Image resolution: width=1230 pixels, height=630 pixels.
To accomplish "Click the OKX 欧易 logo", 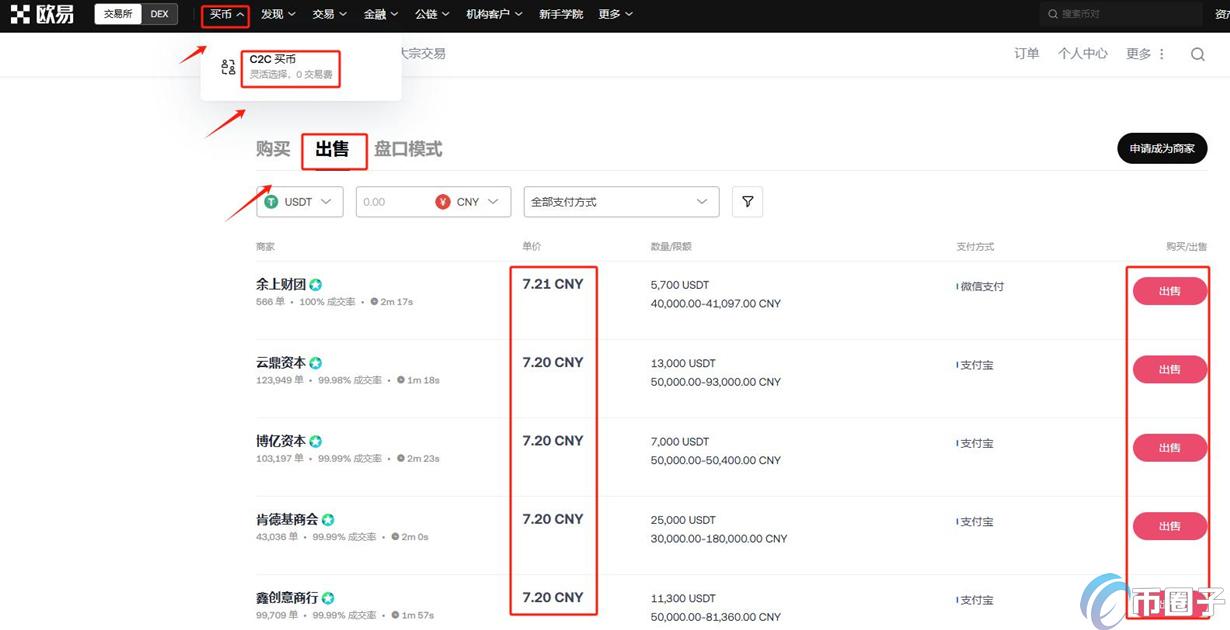I will (42, 14).
